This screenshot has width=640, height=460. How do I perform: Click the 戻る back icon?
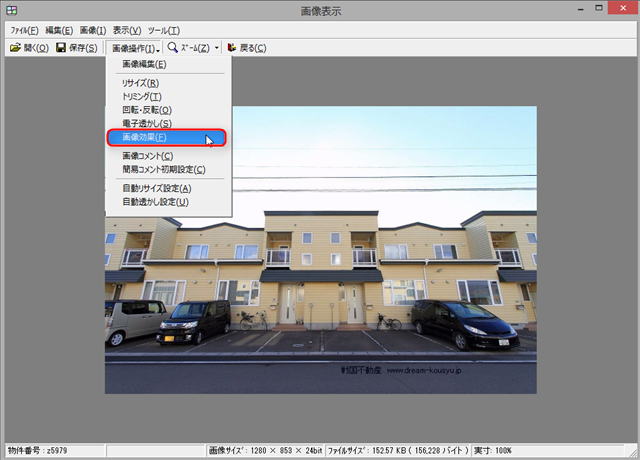[x=231, y=48]
